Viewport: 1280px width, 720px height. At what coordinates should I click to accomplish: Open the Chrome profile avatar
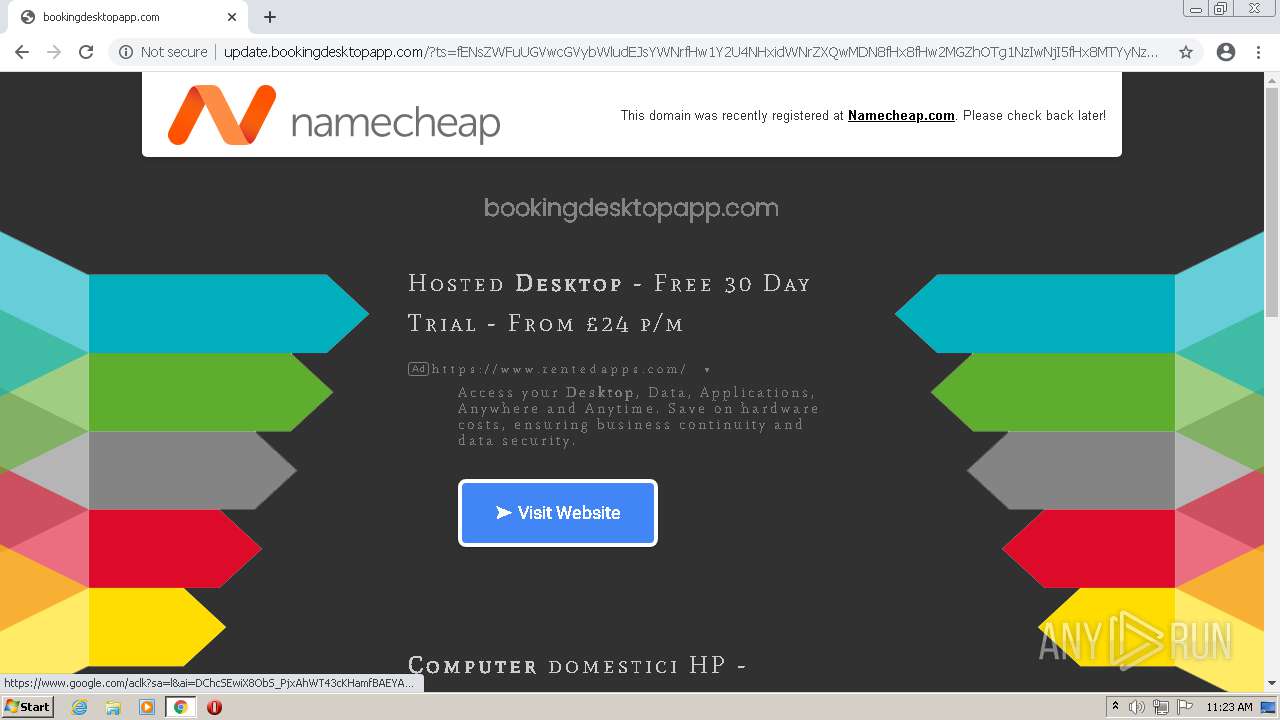[x=1226, y=52]
